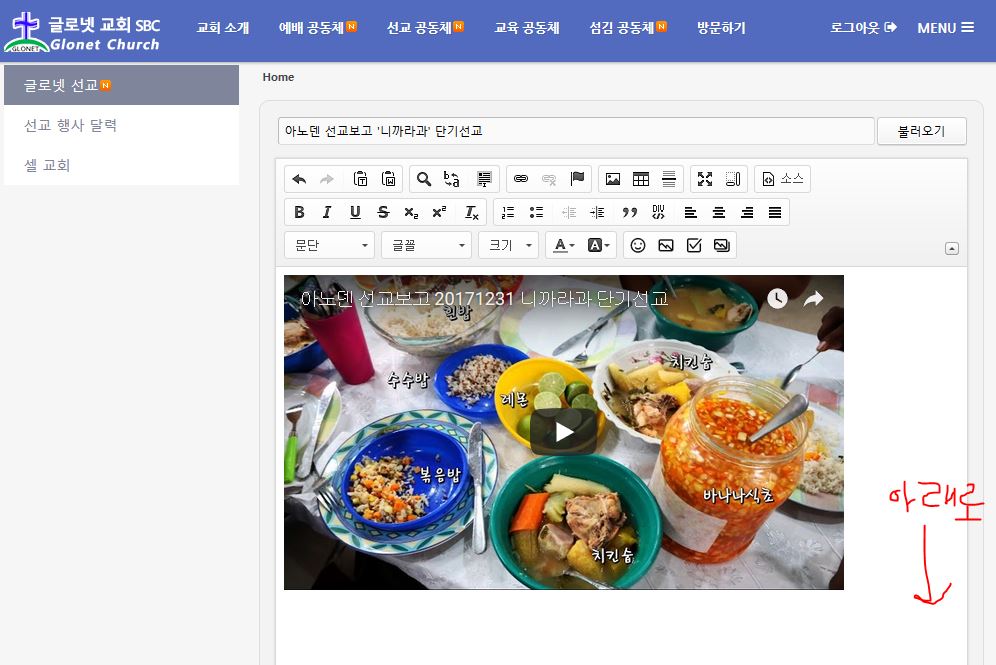Expand the 크기 font size dropdown
Image resolution: width=996 pixels, height=665 pixels.
pos(508,245)
